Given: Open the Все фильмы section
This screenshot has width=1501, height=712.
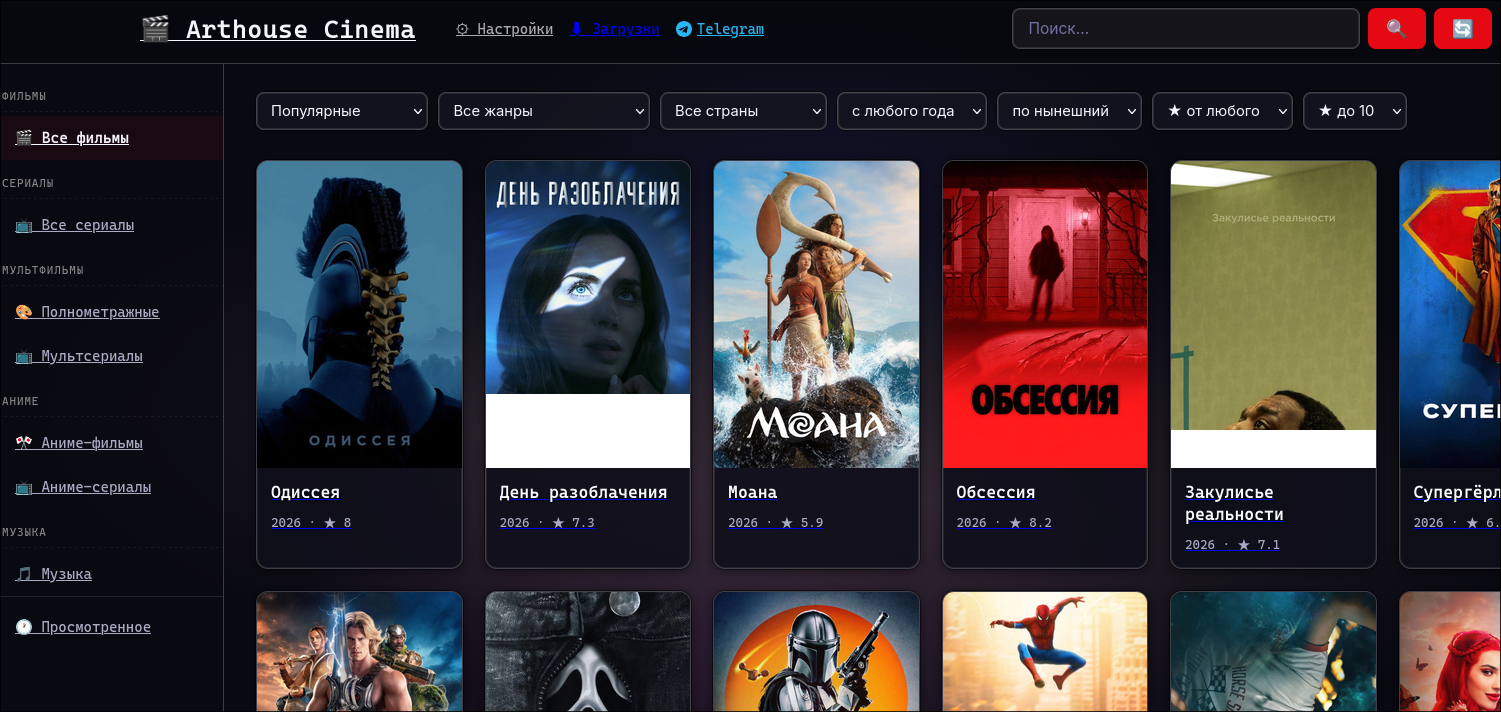Looking at the screenshot, I should coord(111,138).
